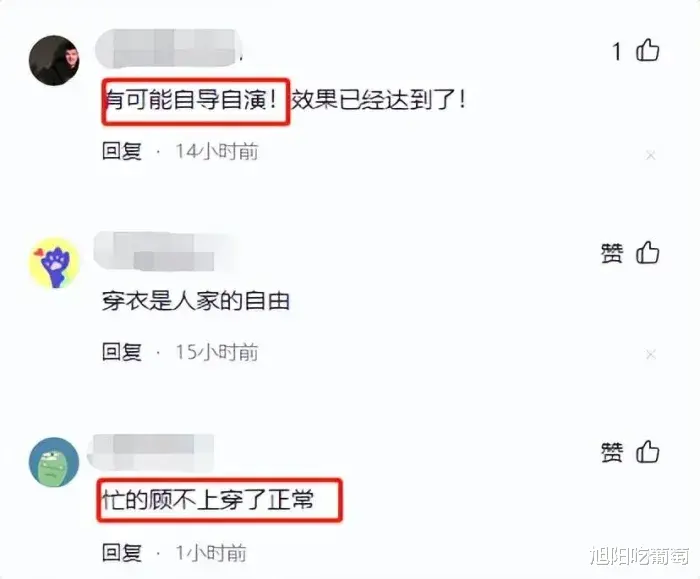Dismiss the 14小时前 comment with the X
700x579 pixels.
point(650,155)
